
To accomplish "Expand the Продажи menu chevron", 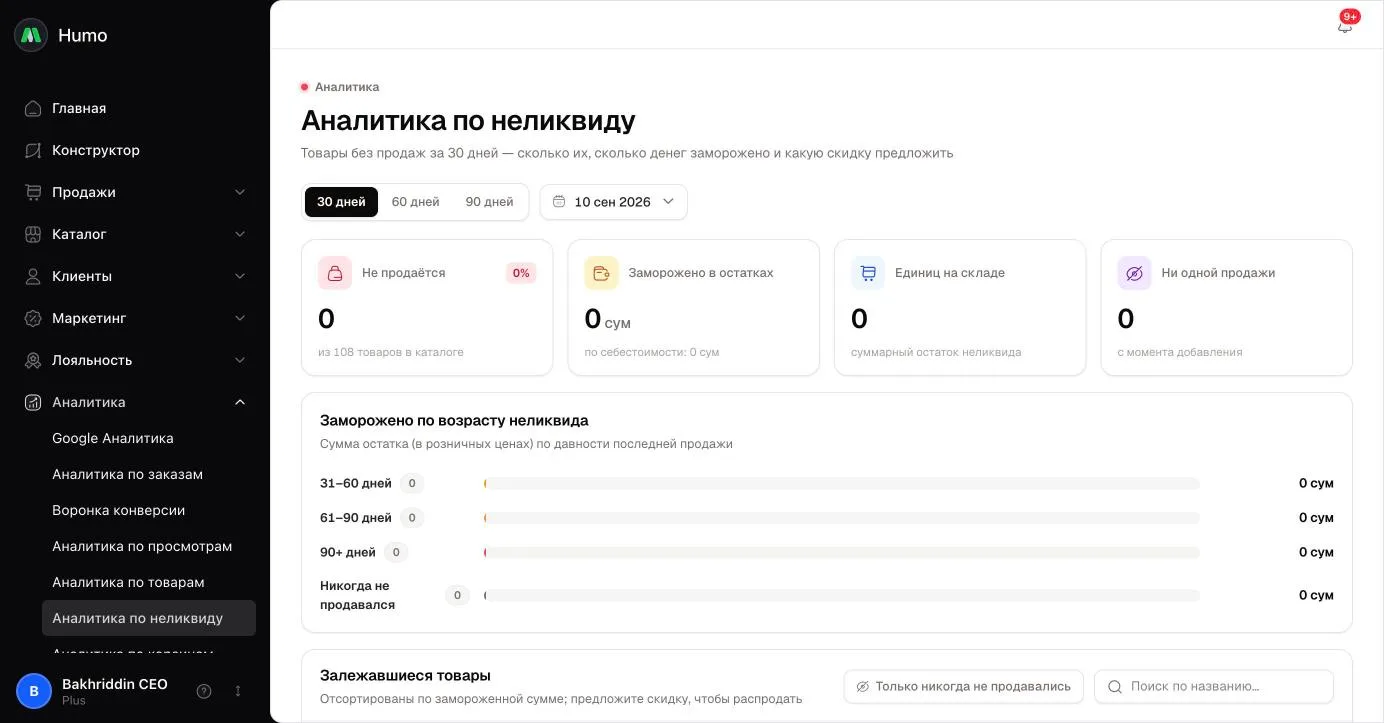I will [240, 192].
